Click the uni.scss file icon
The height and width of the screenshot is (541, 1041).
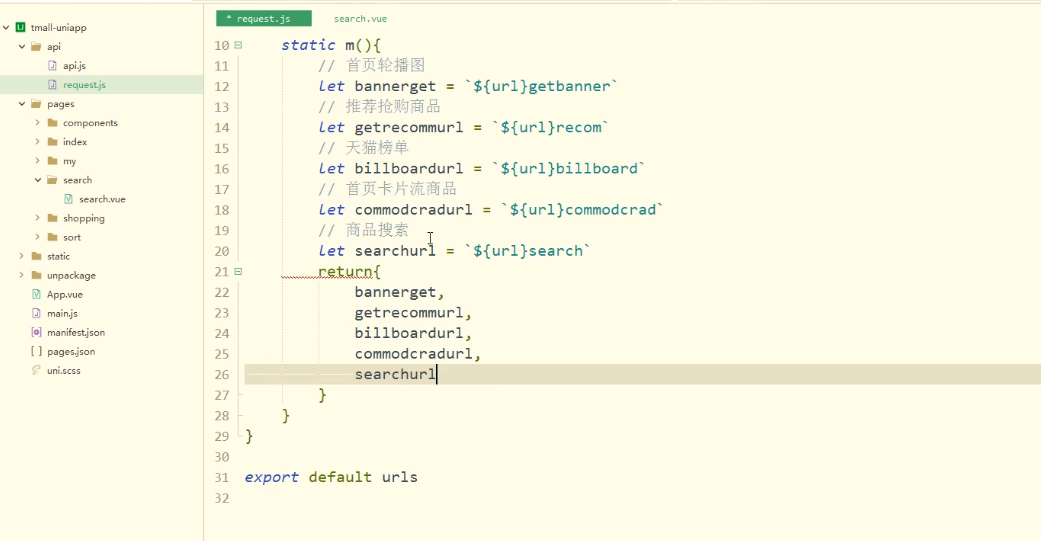(x=37, y=370)
